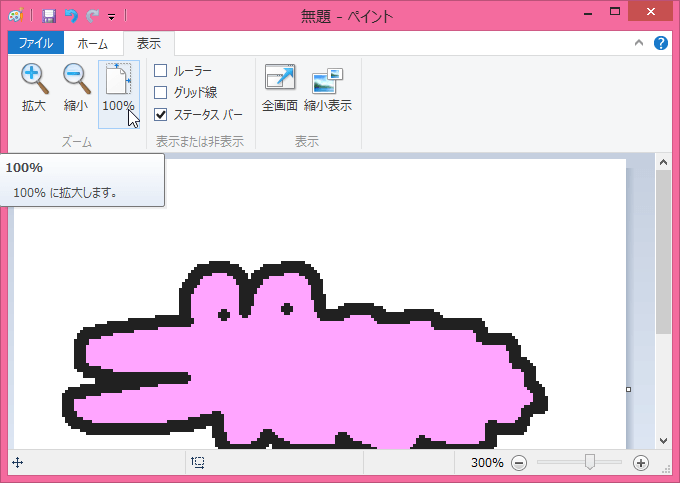Click the 100% zoom button
The width and height of the screenshot is (680, 483).
point(118,94)
